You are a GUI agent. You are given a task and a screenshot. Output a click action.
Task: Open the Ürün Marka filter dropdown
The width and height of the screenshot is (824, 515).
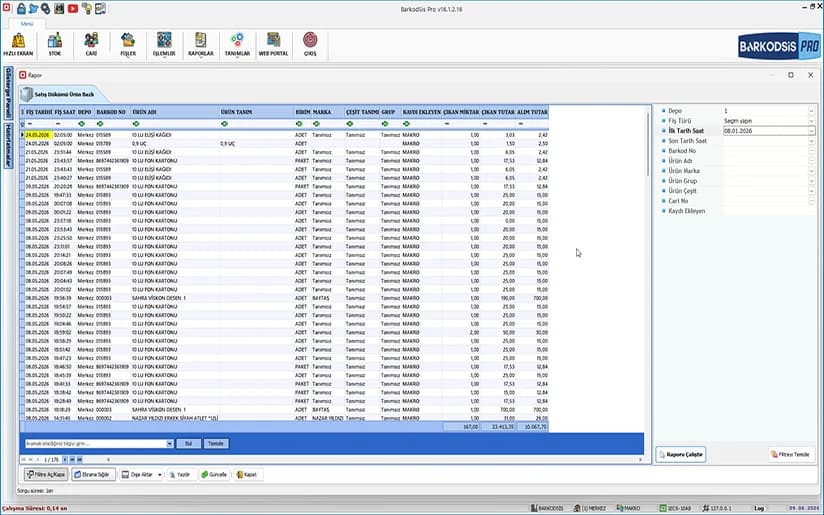(811, 171)
